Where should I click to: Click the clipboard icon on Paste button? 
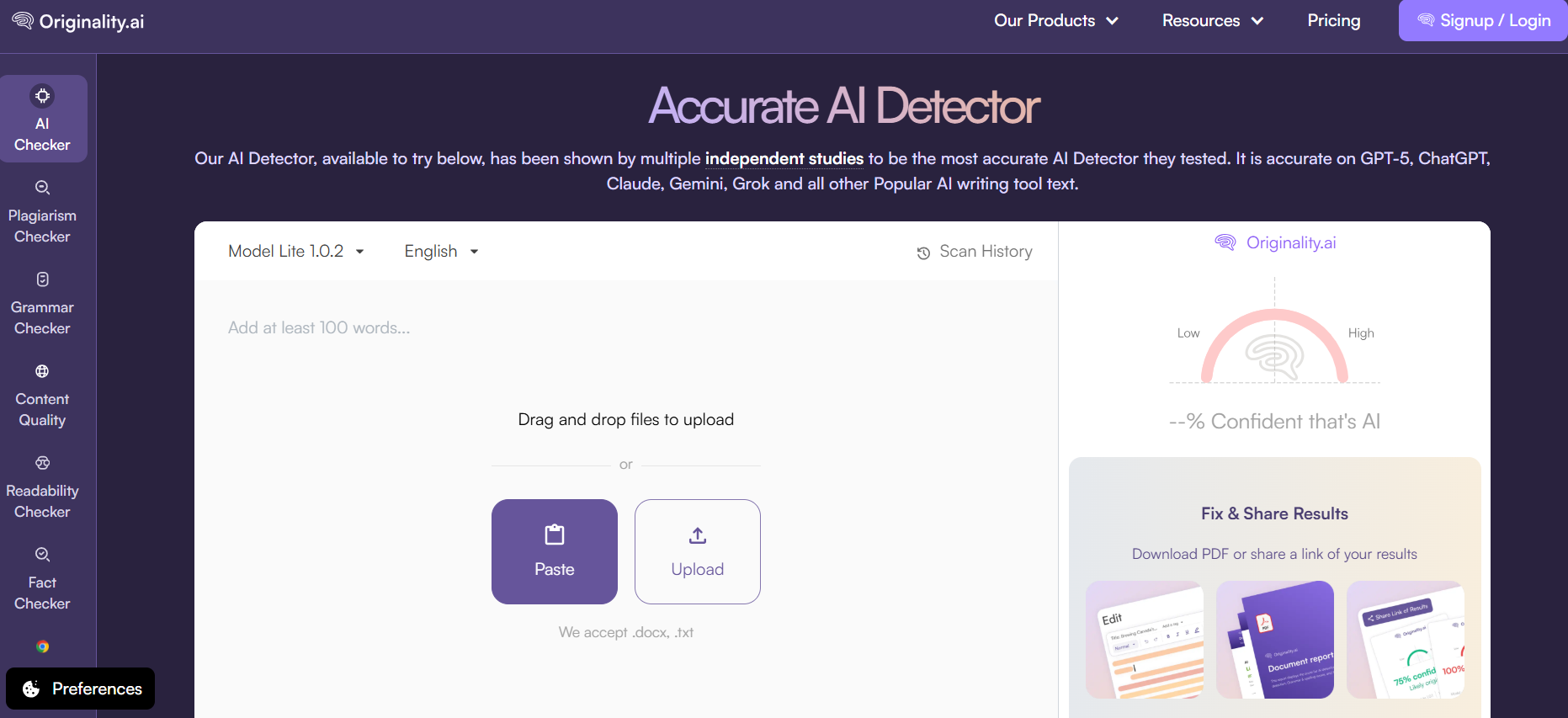(x=555, y=535)
